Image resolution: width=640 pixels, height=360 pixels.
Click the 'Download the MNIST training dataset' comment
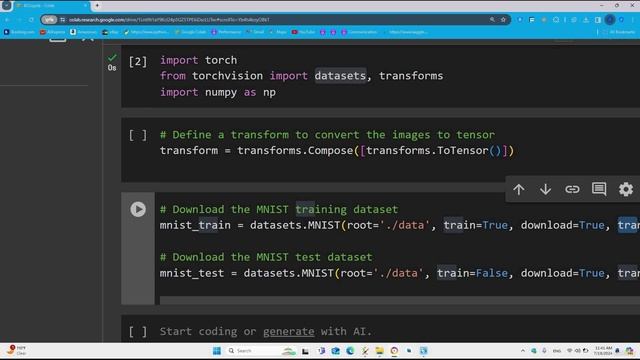(279, 209)
